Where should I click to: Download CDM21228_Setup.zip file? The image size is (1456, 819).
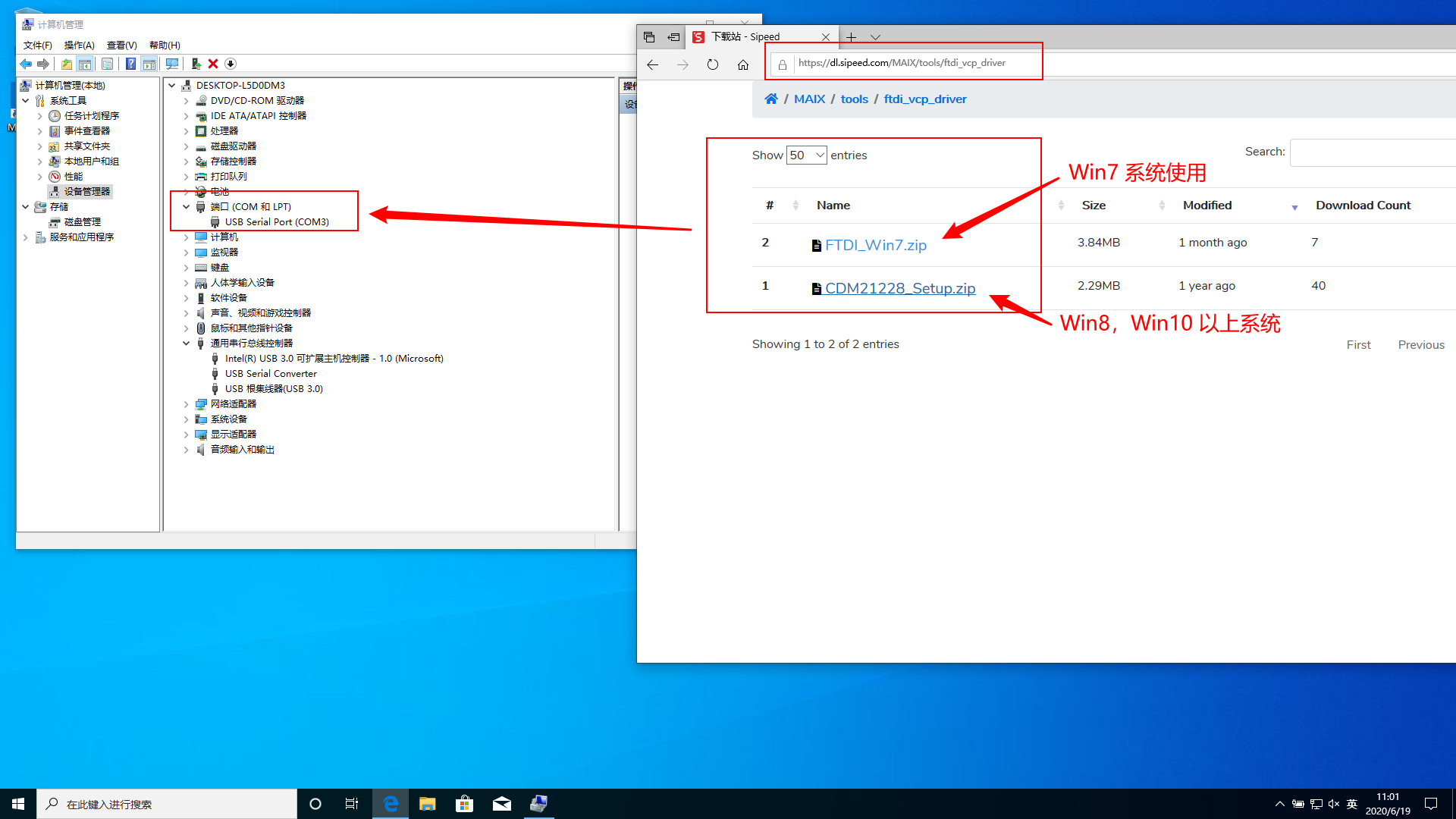click(900, 288)
